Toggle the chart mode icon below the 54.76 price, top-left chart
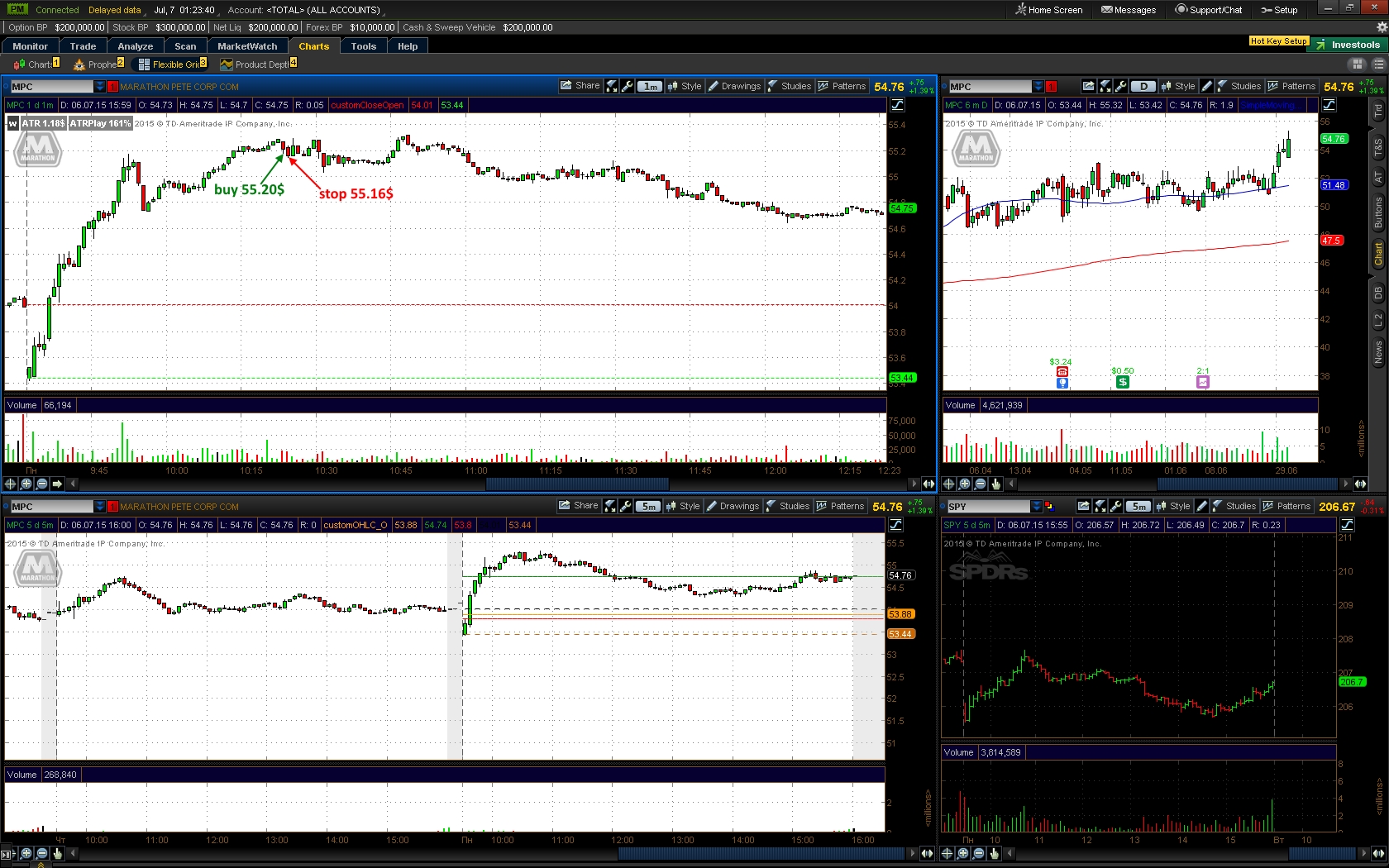 pos(897,105)
